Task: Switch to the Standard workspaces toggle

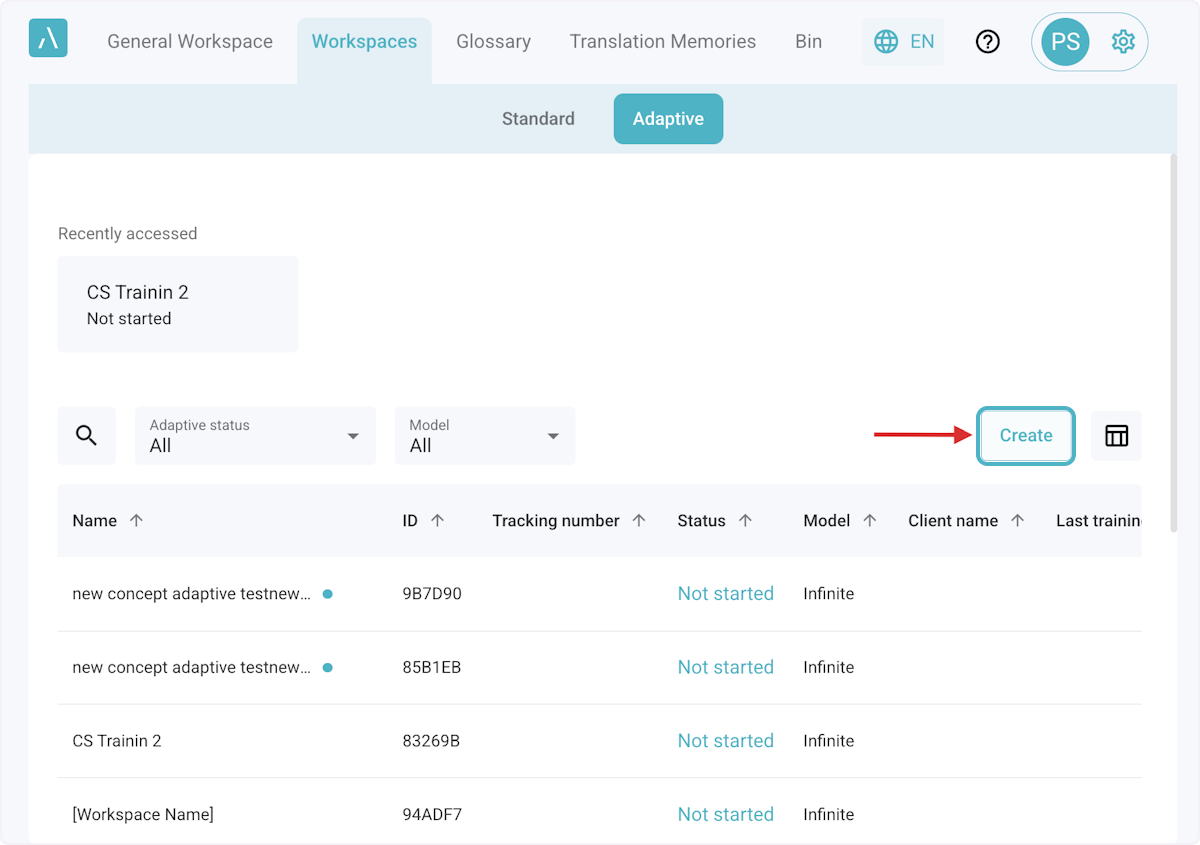Action: coord(538,119)
